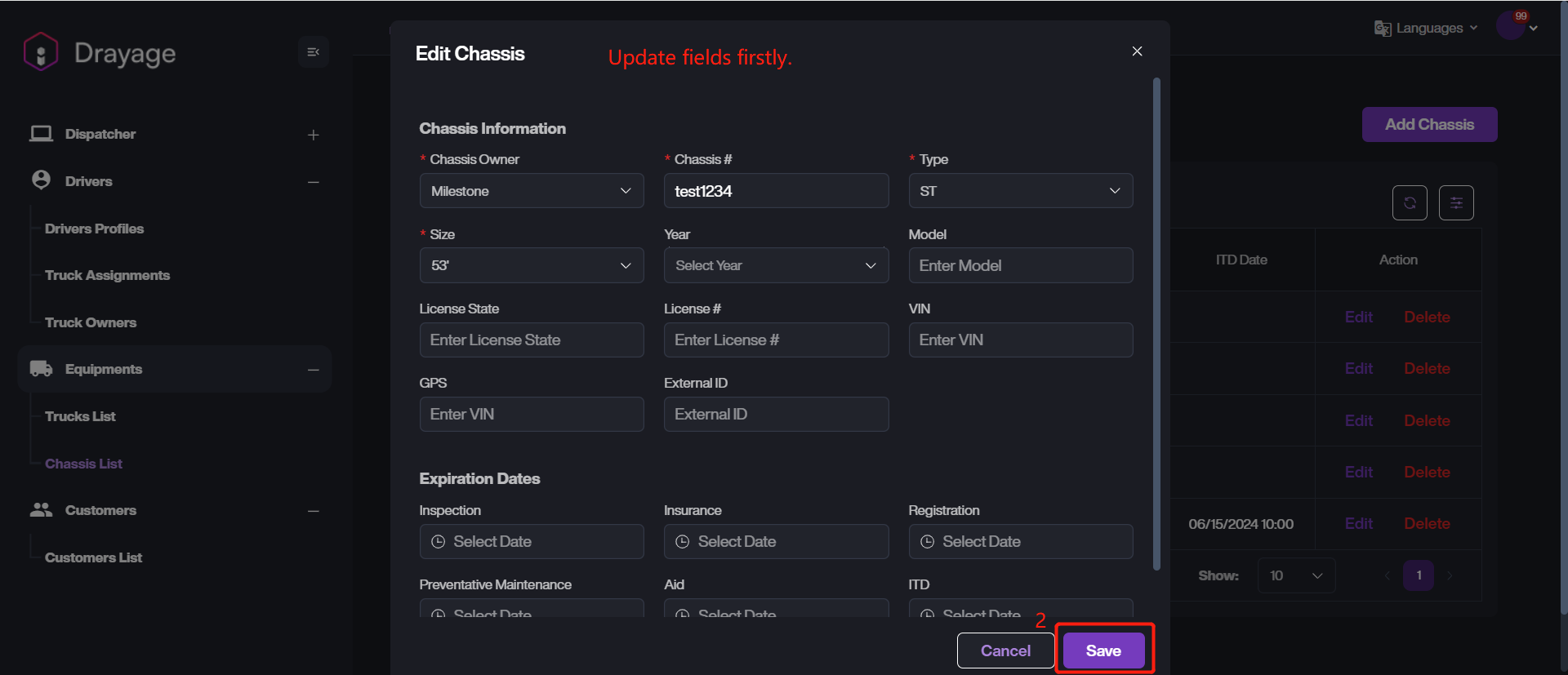1568x675 pixels.
Task: Click the sidebar collapse menu icon
Action: pyautogui.click(x=313, y=52)
